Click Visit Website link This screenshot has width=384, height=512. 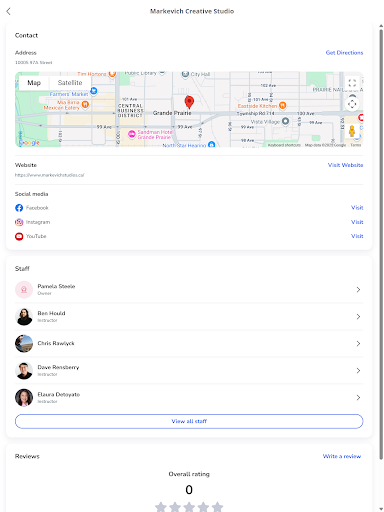tap(345, 165)
